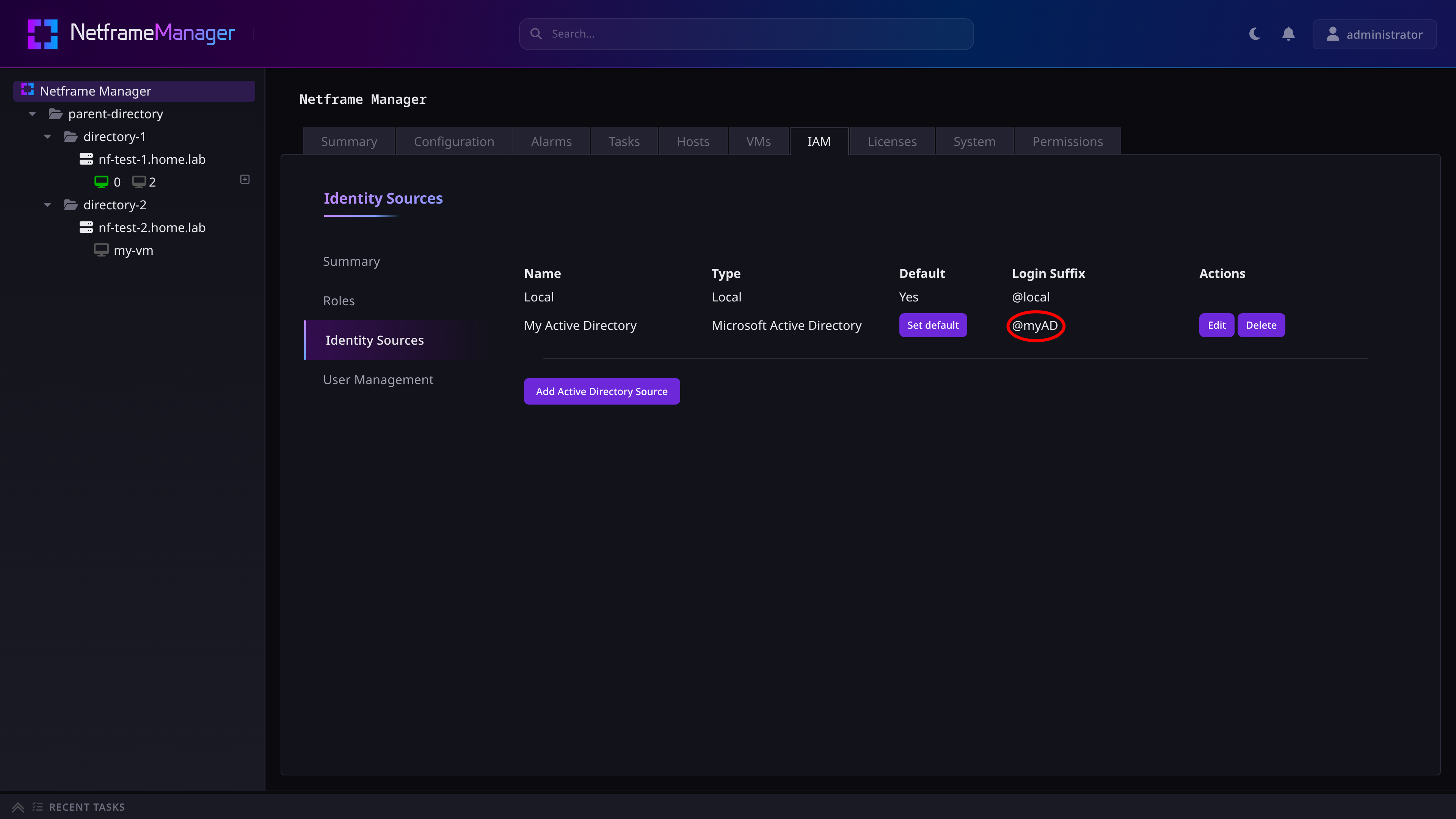This screenshot has height=819, width=1456.
Task: Select the nf-test-1.home.lab server icon
Action: point(86,159)
